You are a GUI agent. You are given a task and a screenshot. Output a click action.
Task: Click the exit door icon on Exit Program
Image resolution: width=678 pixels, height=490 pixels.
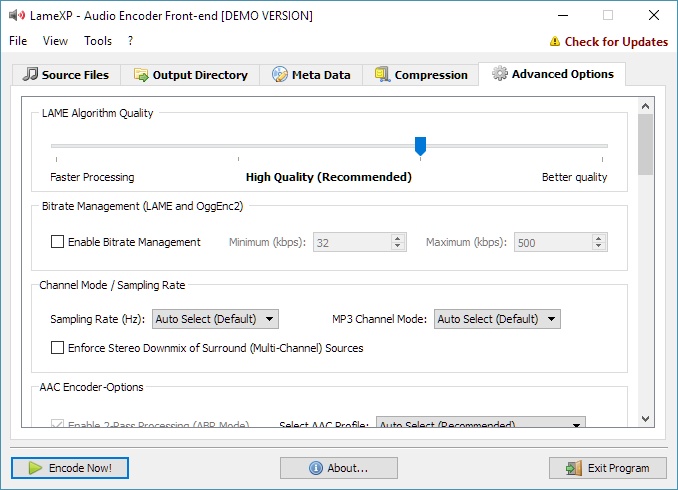[x=574, y=468]
